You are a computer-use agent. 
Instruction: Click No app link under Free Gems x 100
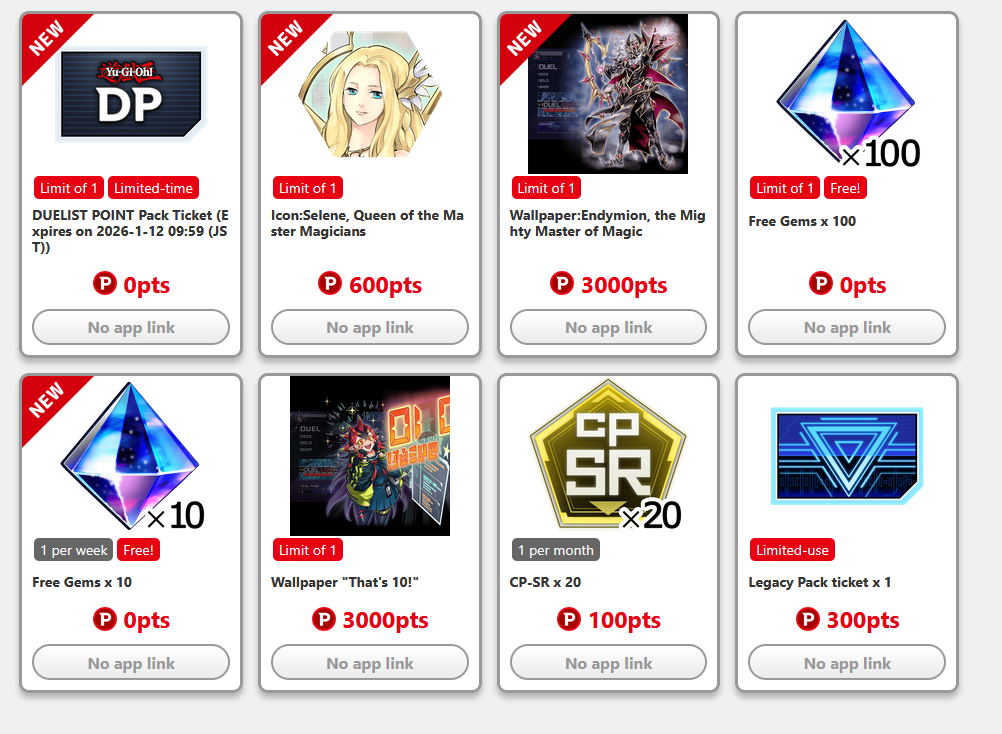pyautogui.click(x=847, y=327)
